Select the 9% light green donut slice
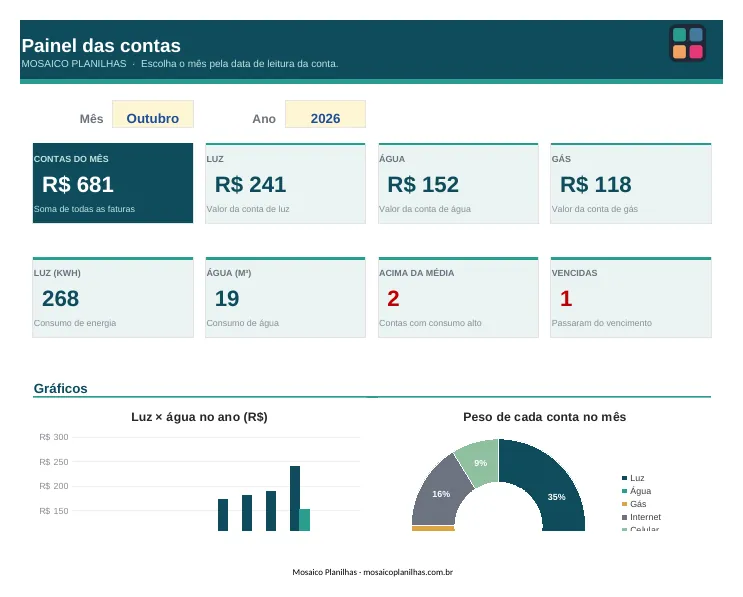 click(480, 463)
